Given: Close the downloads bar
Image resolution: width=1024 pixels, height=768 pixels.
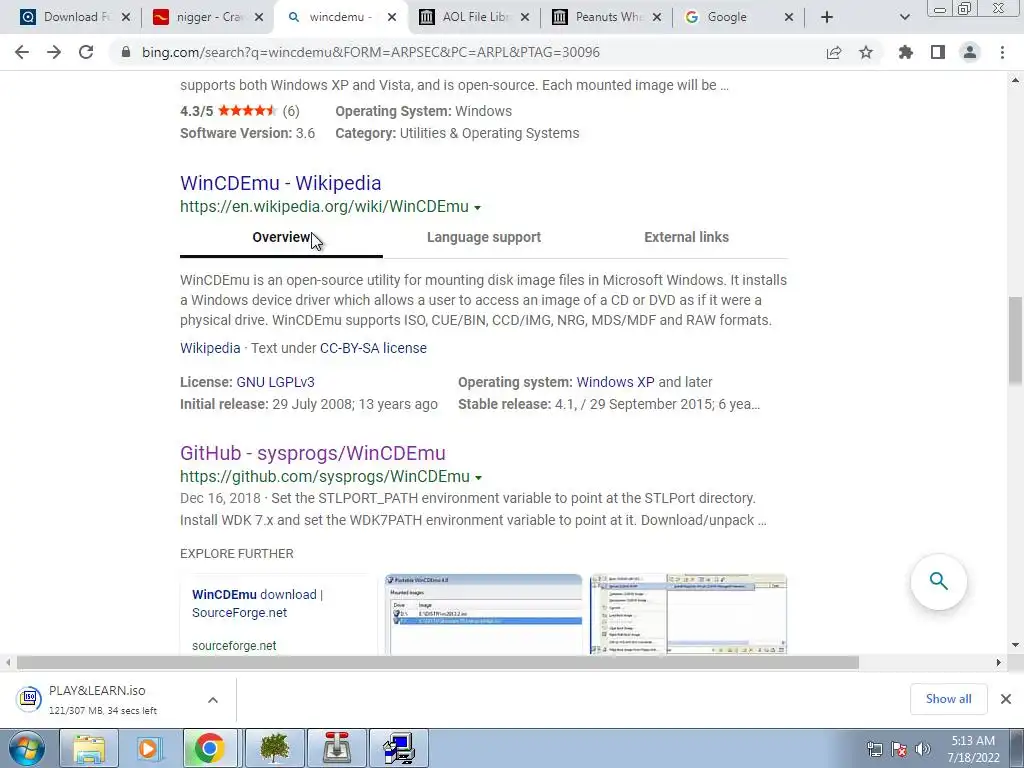Looking at the screenshot, I should coord(1006,699).
